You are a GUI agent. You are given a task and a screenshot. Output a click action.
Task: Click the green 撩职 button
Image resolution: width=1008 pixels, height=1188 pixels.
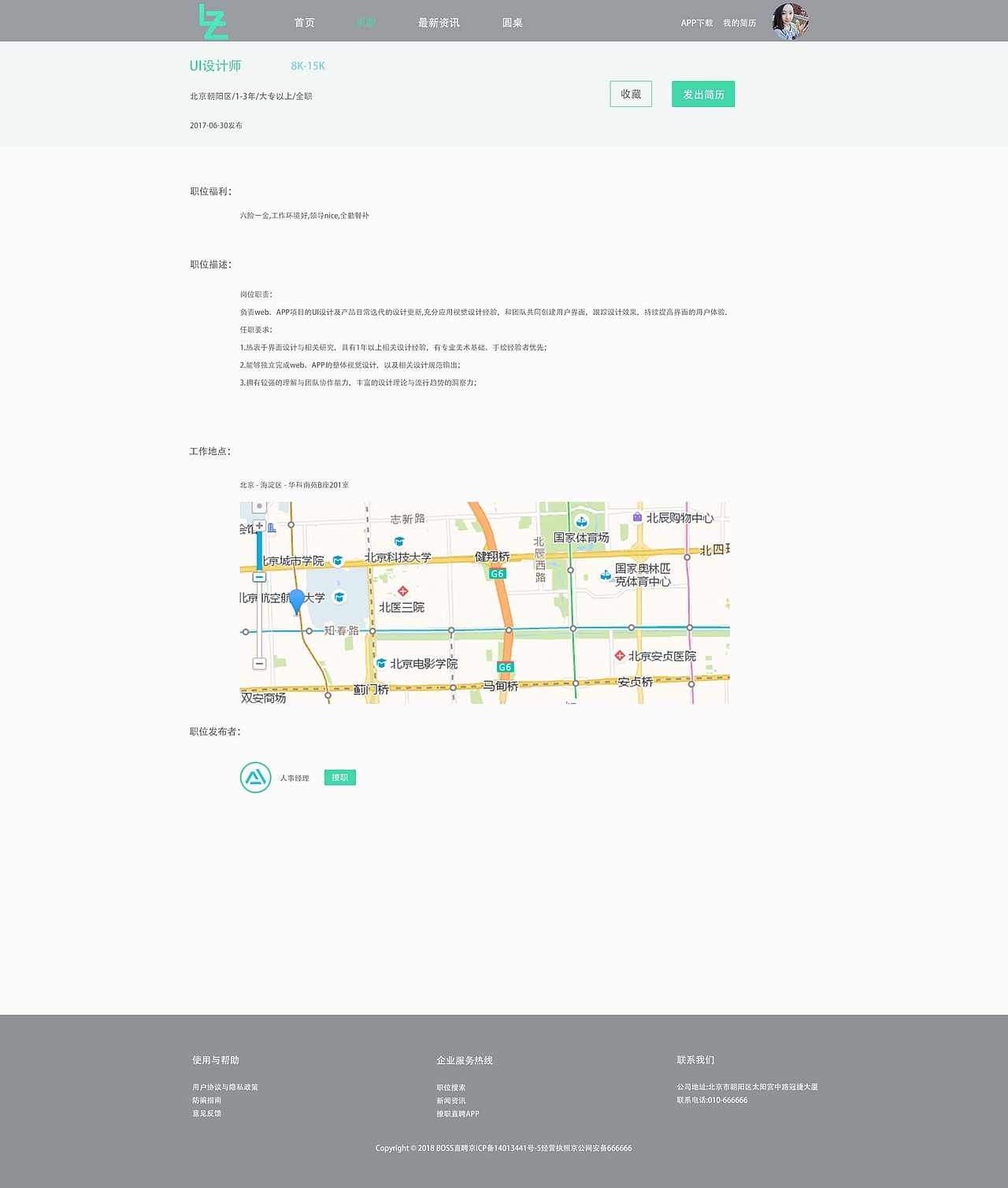[x=340, y=778]
